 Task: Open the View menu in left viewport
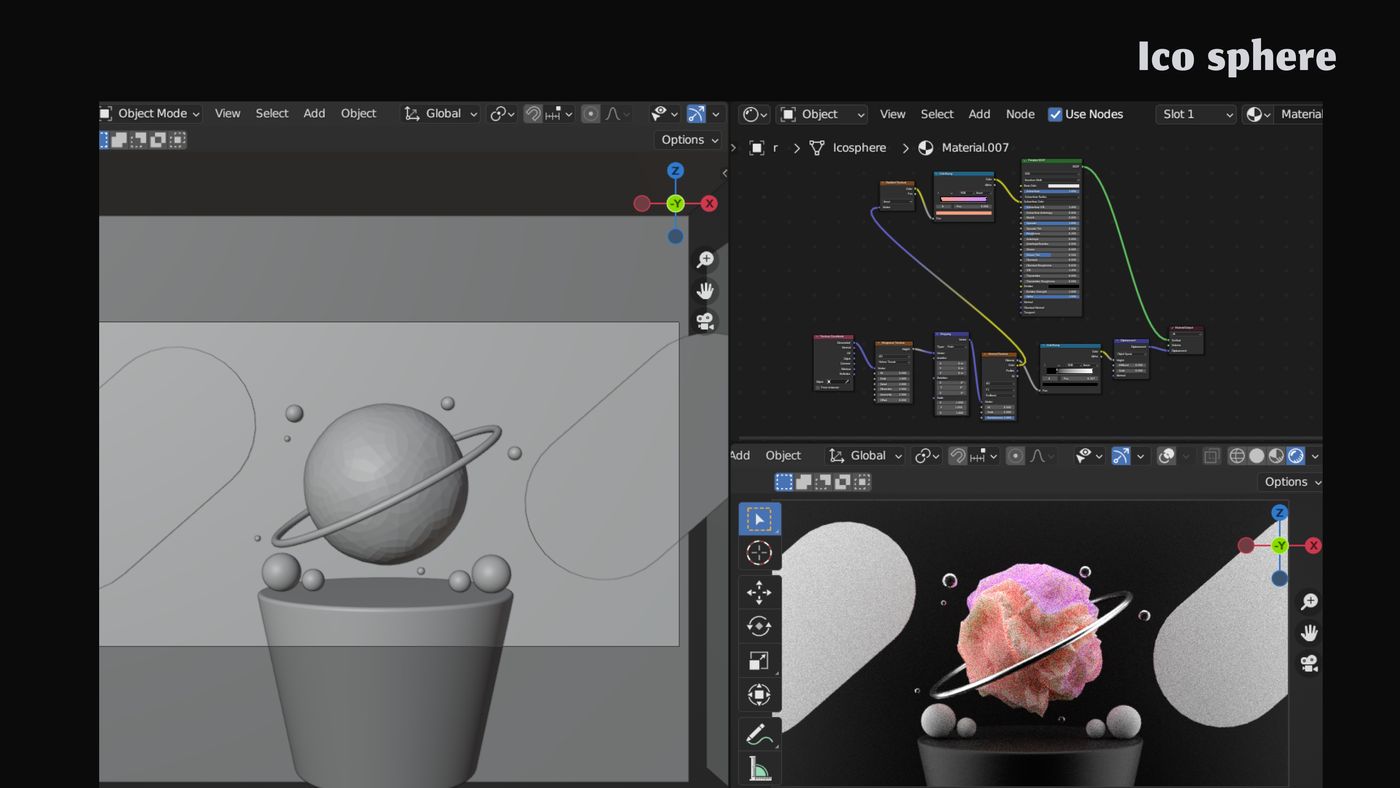[228, 114]
